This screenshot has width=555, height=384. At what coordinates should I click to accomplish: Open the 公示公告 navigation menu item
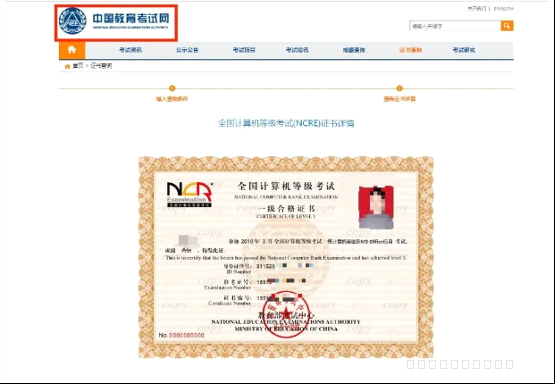tap(187, 50)
